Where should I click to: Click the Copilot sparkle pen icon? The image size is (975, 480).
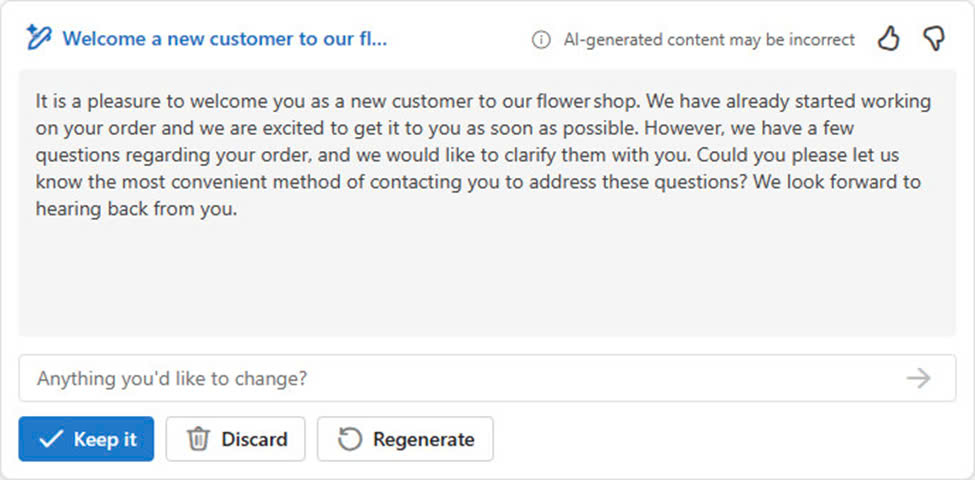pyautogui.click(x=39, y=39)
